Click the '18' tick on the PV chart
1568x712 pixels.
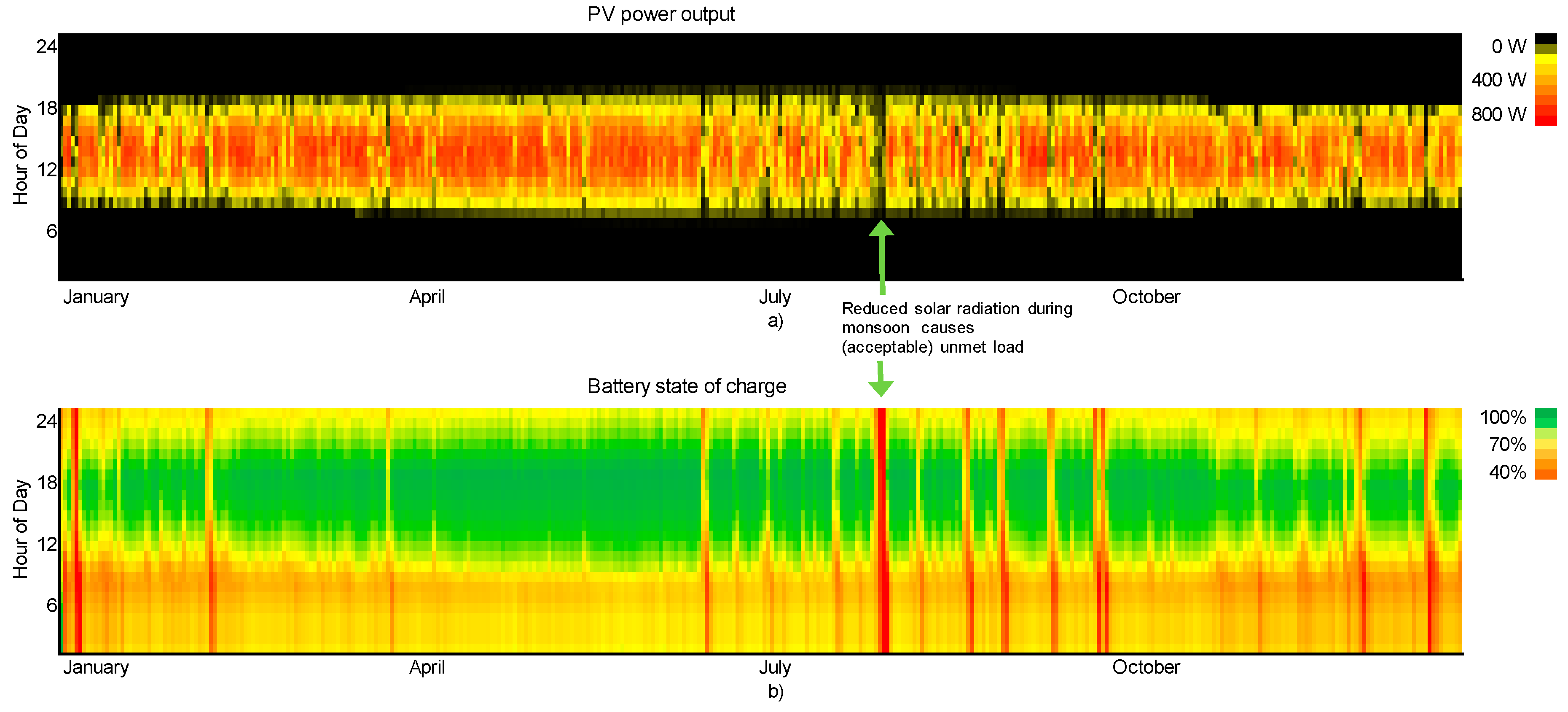tap(47, 108)
